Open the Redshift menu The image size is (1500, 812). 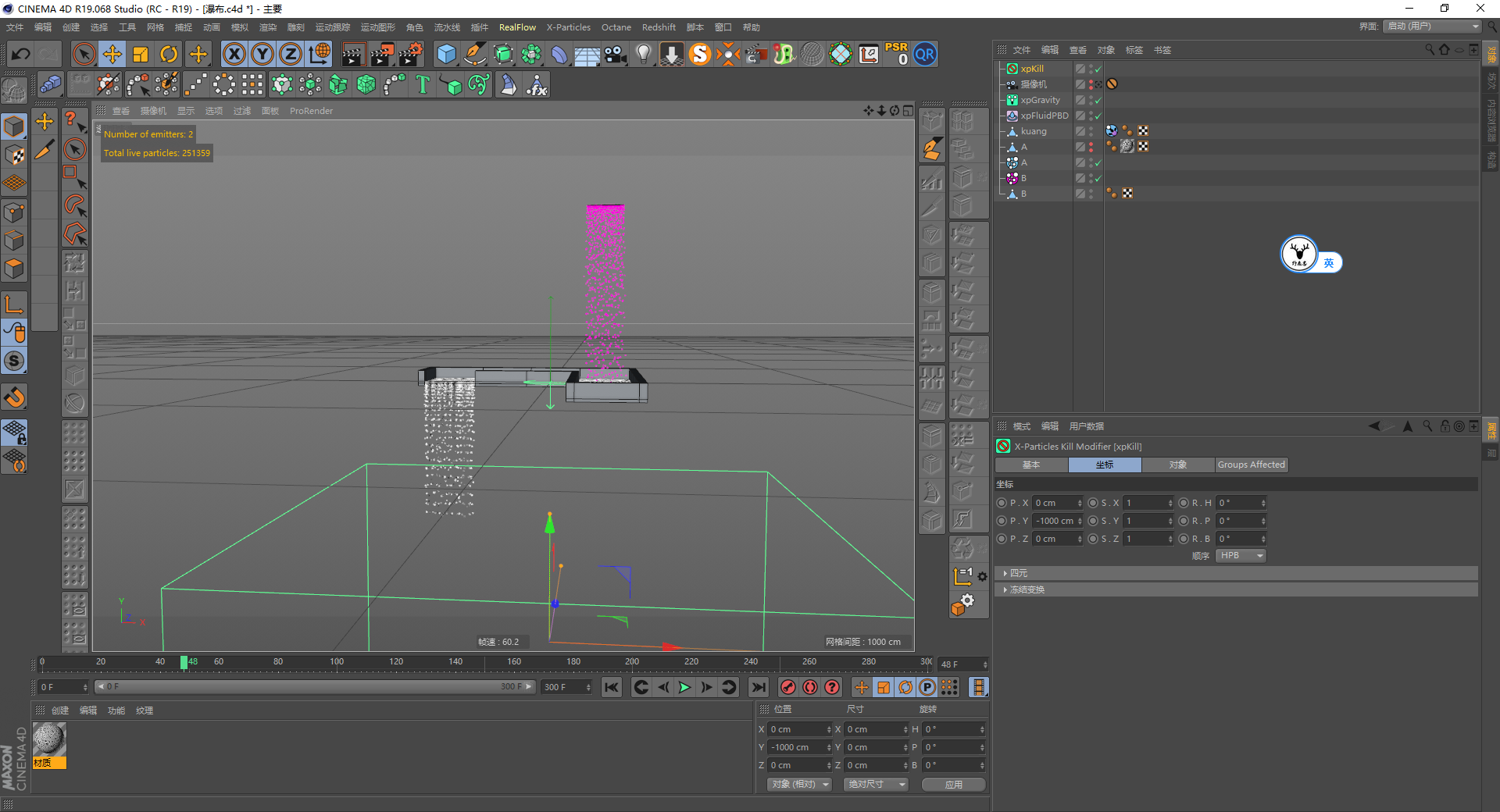659,27
